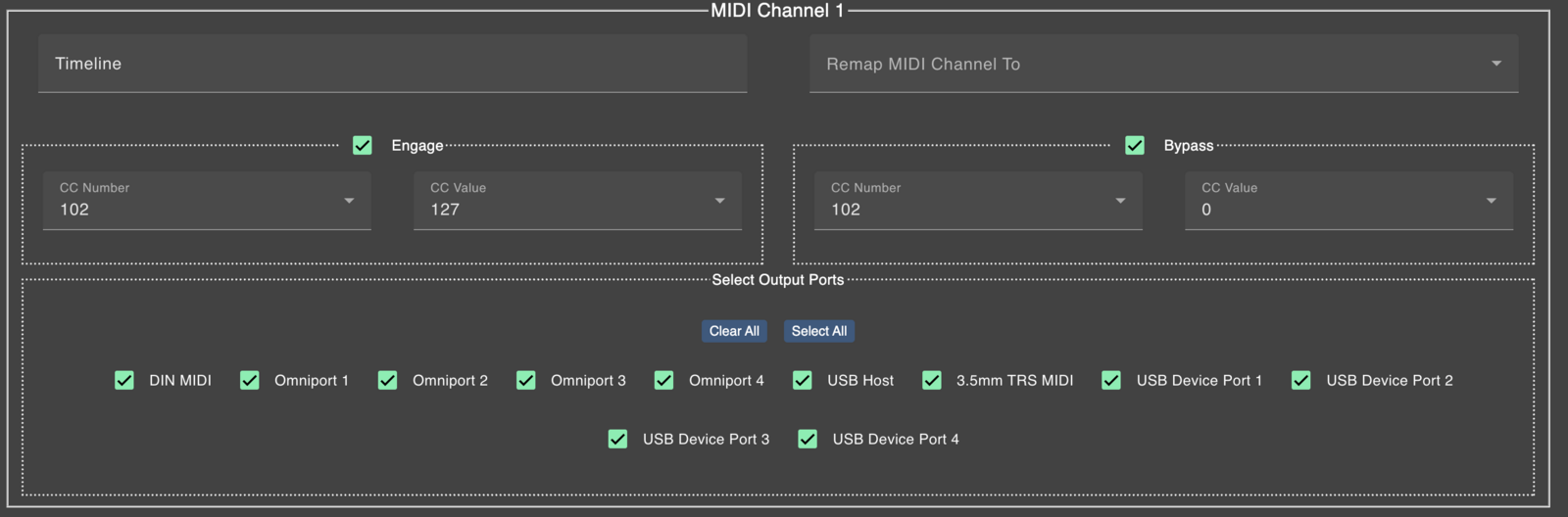Expand the Bypass CC Number dropdown
Screen dimensions: 1568x517
[x=978, y=202]
